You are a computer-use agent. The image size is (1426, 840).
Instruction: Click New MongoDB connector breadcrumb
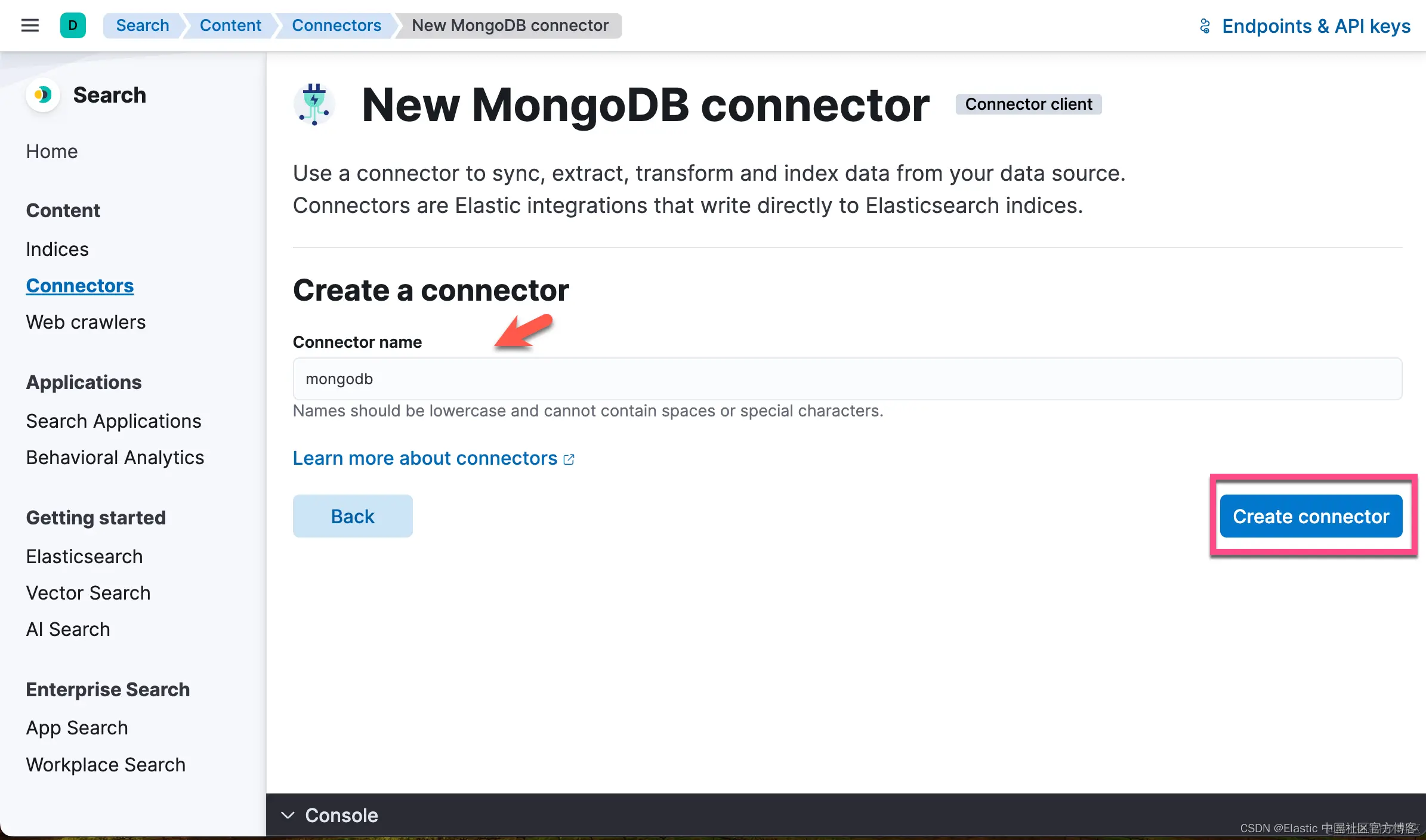[x=510, y=26]
